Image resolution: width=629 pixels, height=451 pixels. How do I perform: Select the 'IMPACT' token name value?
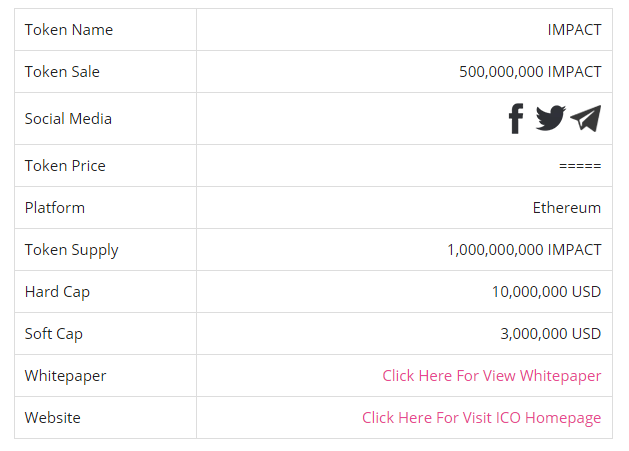(x=574, y=30)
